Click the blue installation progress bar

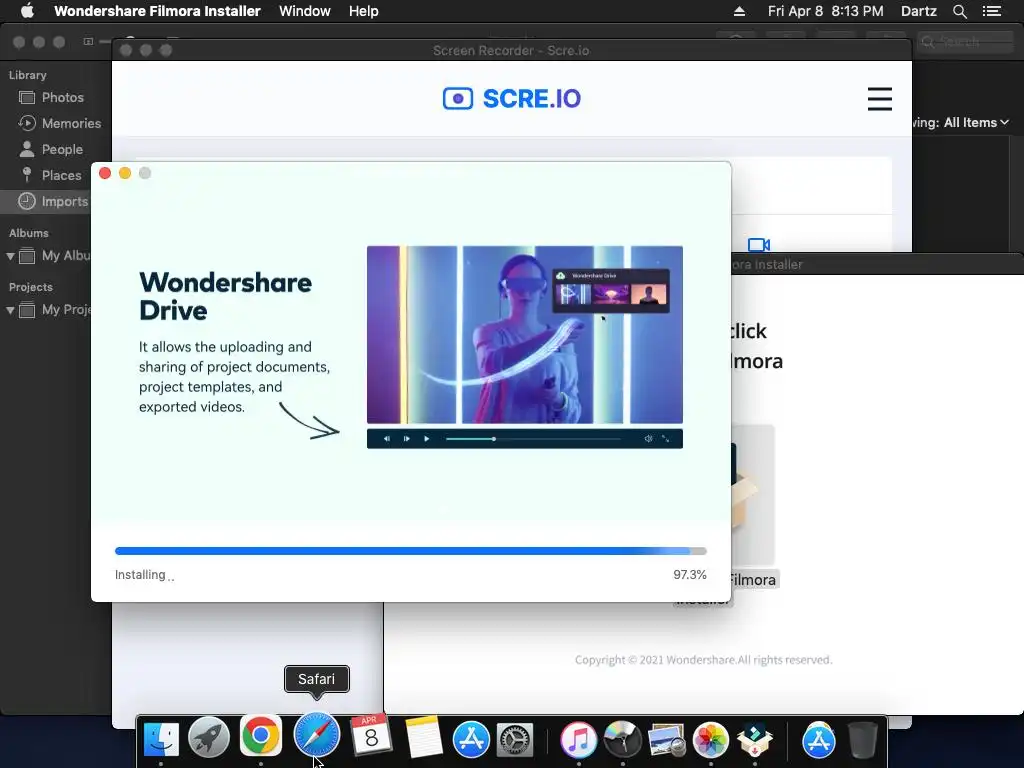tap(411, 551)
